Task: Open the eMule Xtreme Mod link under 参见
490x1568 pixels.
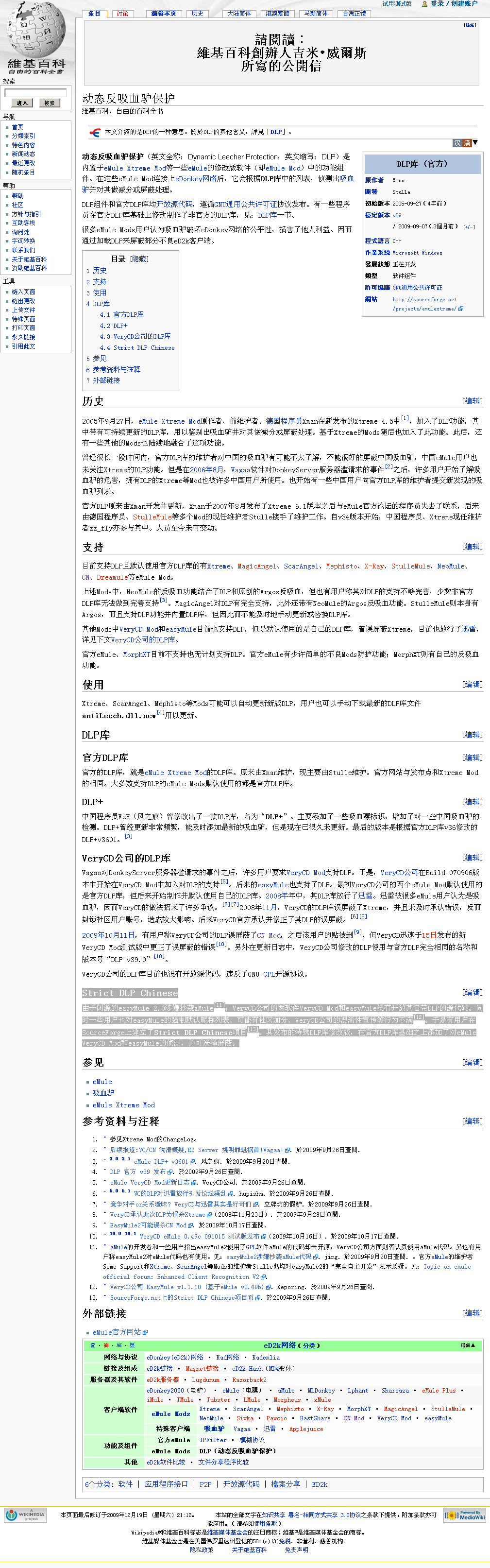Action: [123, 1105]
